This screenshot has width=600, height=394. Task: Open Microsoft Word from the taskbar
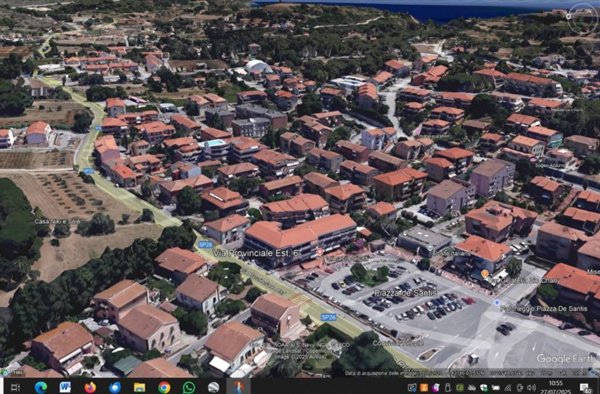point(65,387)
